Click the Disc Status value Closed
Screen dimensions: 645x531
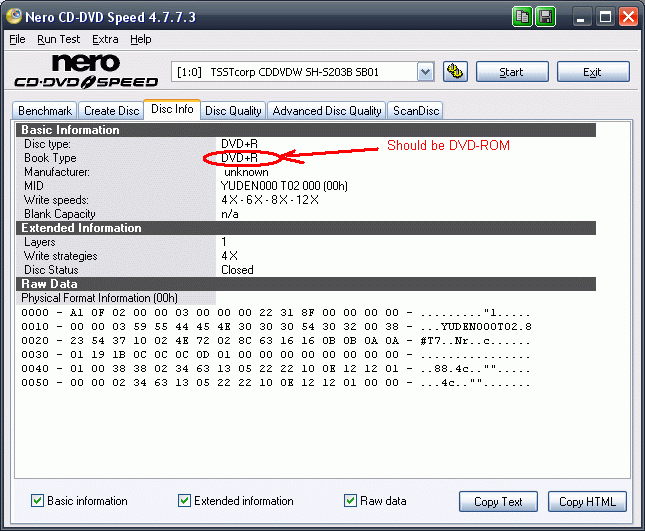[x=237, y=270]
